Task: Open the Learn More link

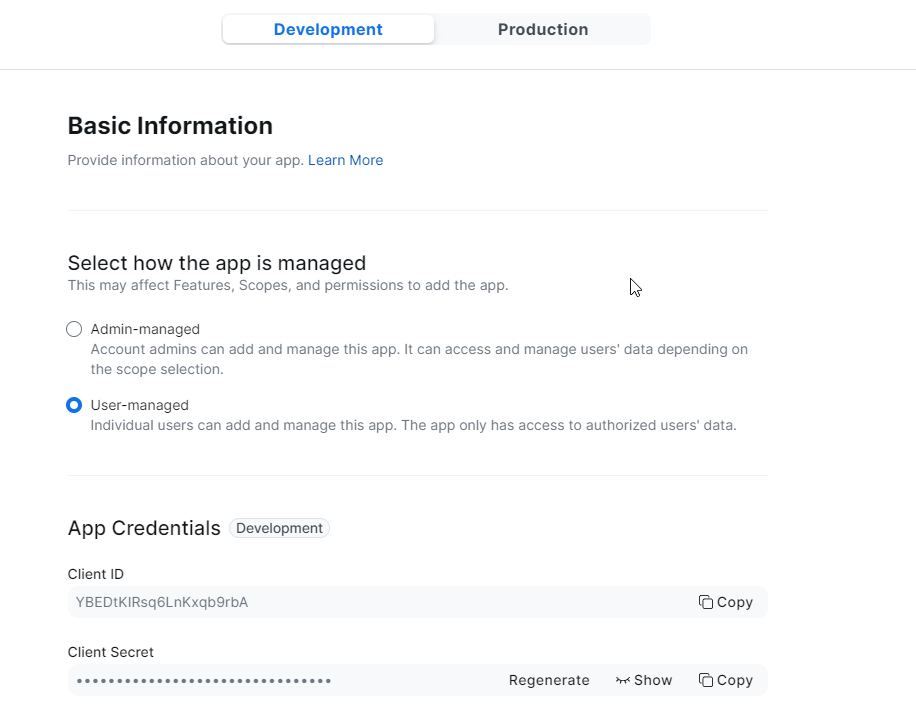Action: point(345,160)
